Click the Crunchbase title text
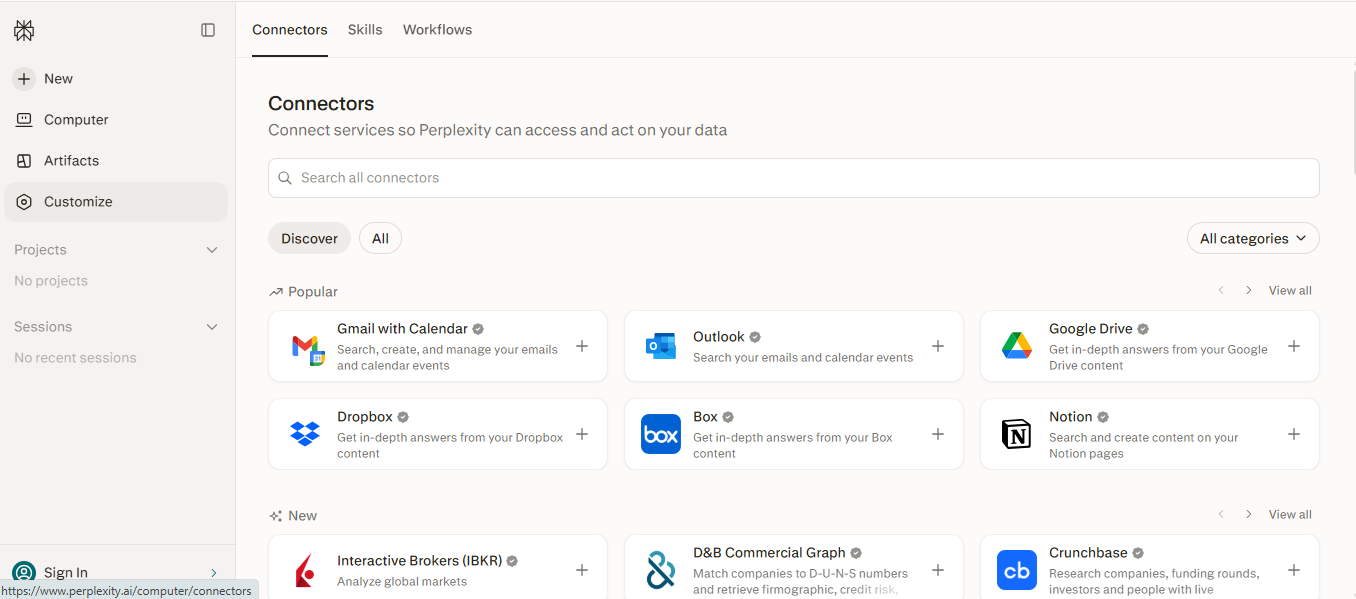1356x599 pixels. point(1088,553)
